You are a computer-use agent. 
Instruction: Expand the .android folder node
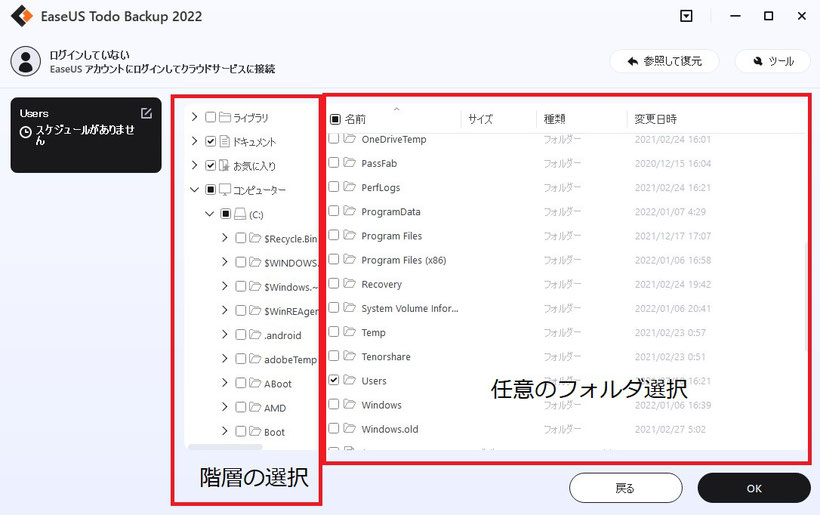225,334
